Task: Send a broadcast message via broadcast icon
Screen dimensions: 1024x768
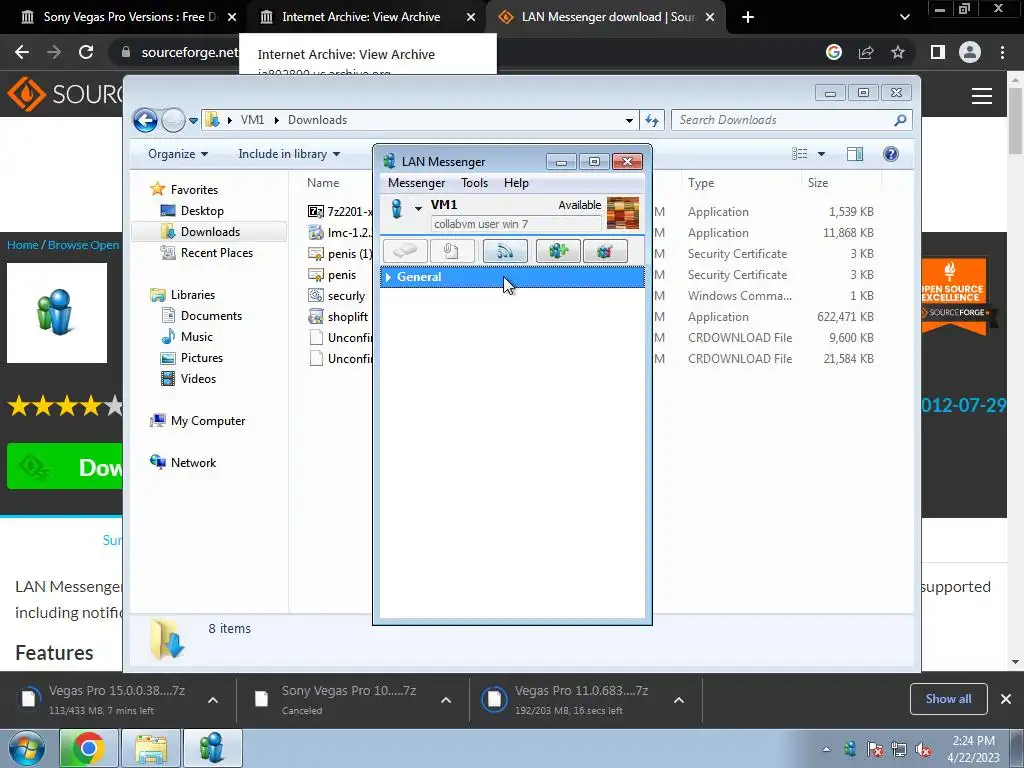Action: (505, 251)
